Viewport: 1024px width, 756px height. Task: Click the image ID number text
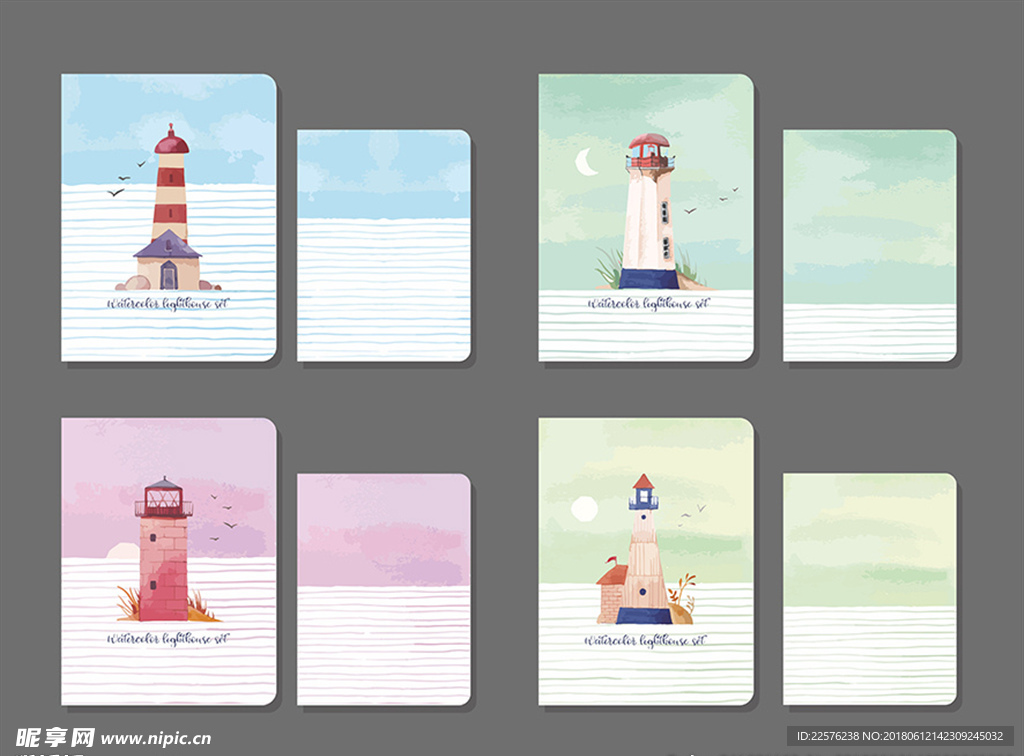point(899,736)
